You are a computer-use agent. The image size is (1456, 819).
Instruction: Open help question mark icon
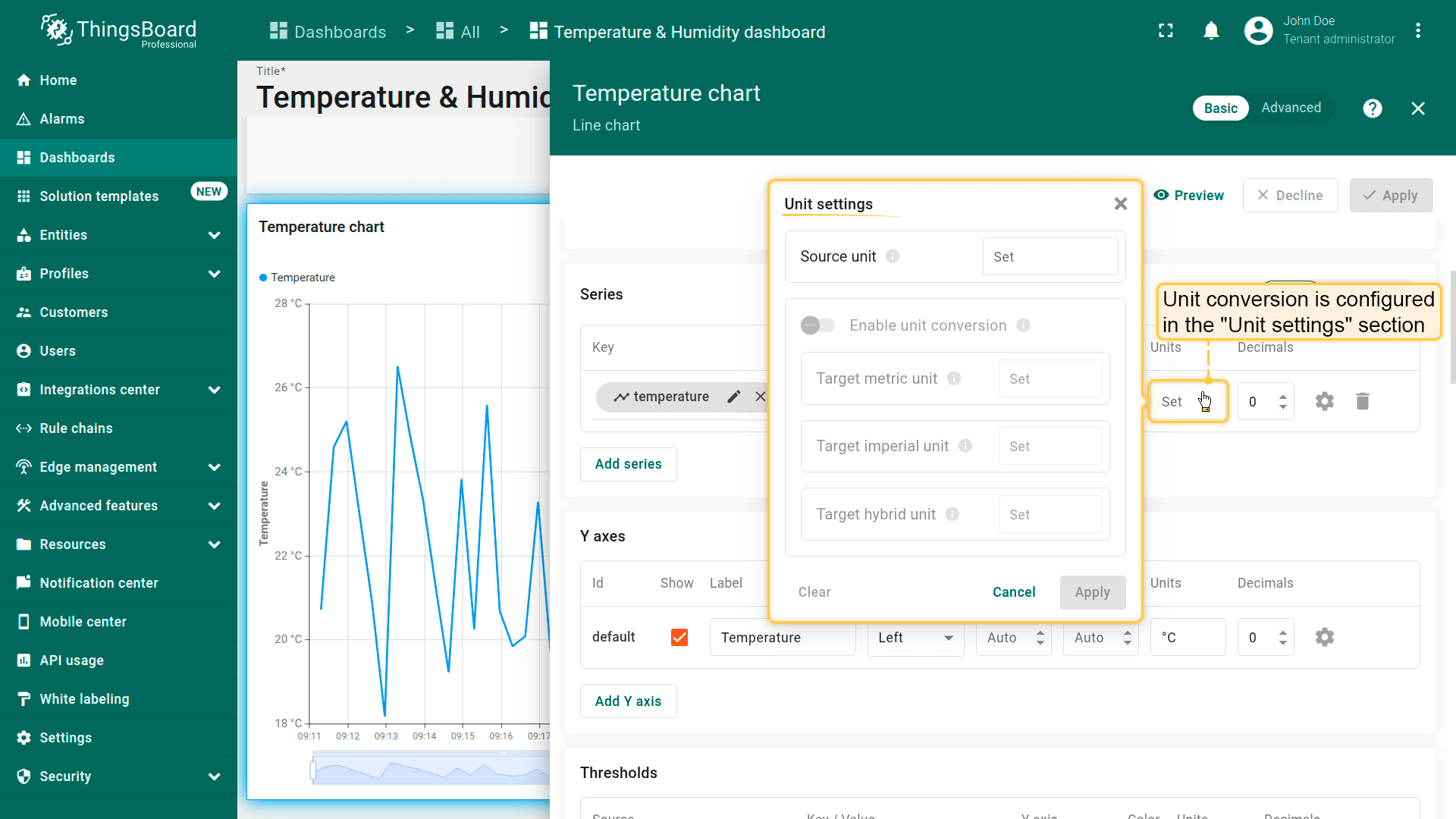tap(1372, 108)
